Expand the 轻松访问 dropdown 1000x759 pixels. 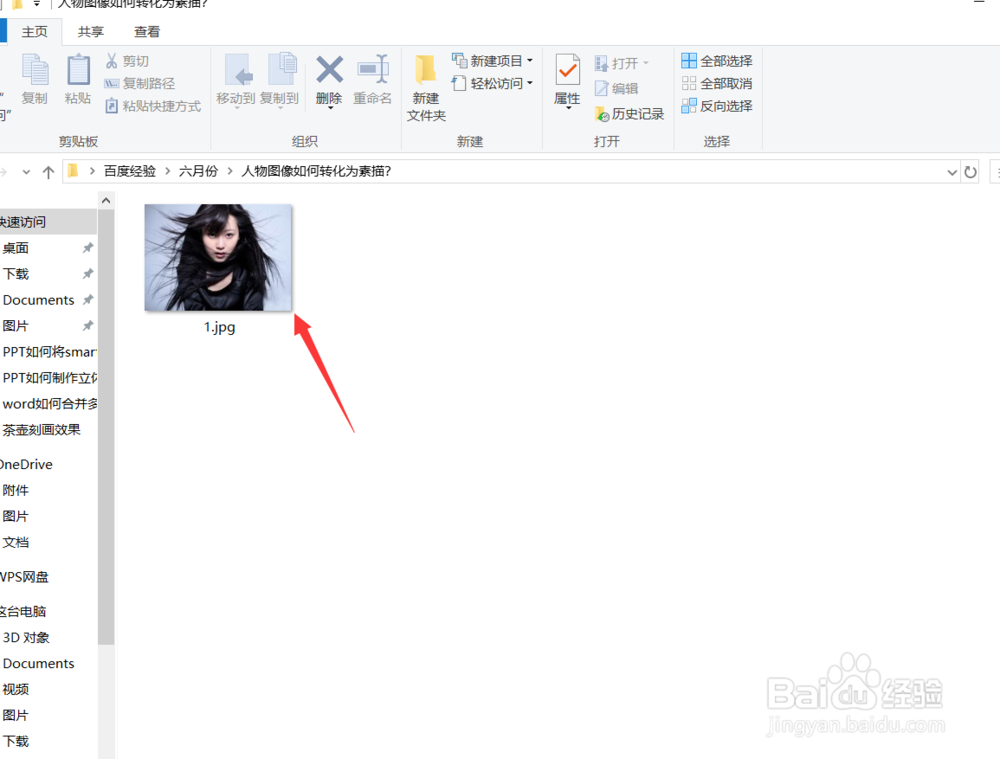click(532, 84)
